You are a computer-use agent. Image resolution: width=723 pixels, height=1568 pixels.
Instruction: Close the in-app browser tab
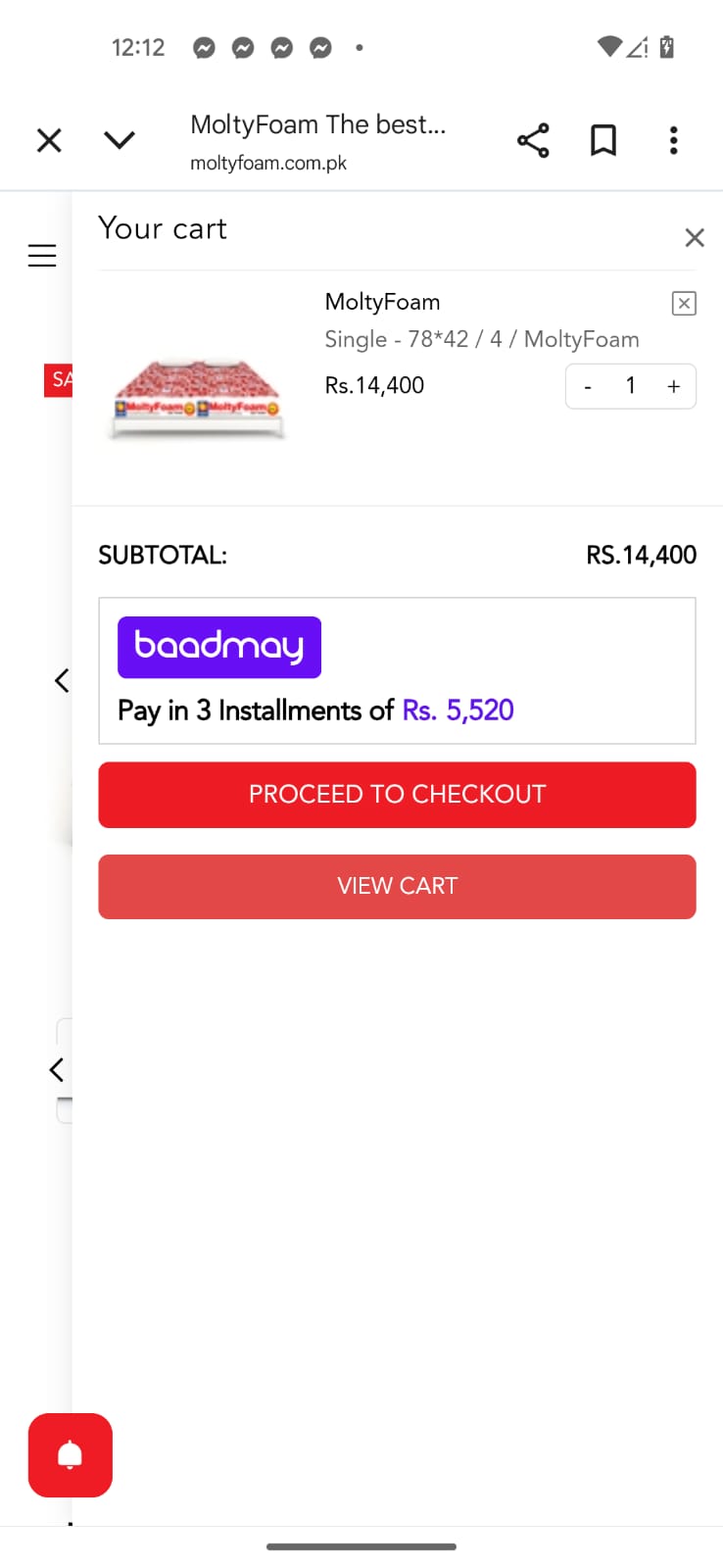pyautogui.click(x=49, y=140)
